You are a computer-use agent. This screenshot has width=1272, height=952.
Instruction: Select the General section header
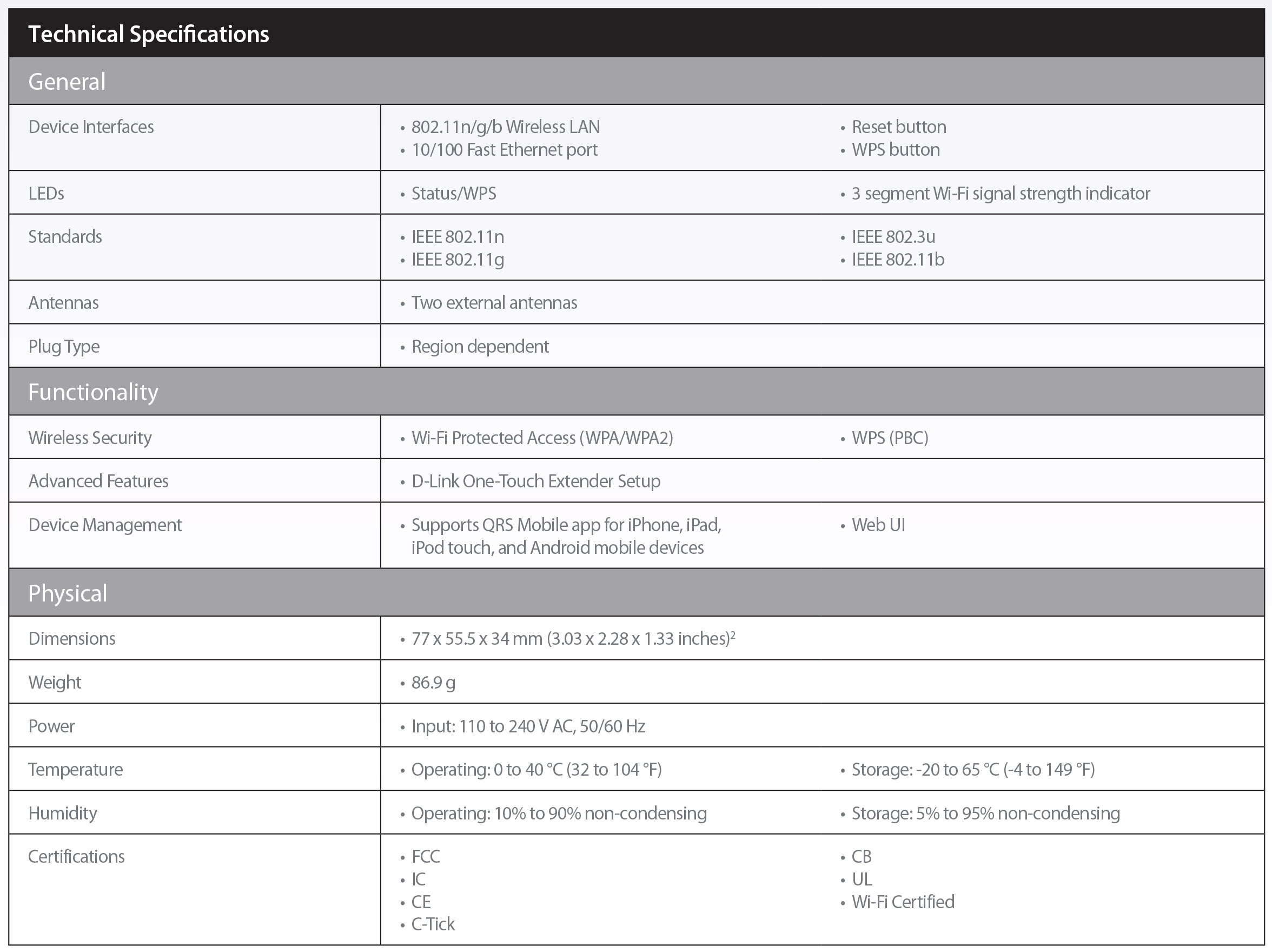pos(67,82)
